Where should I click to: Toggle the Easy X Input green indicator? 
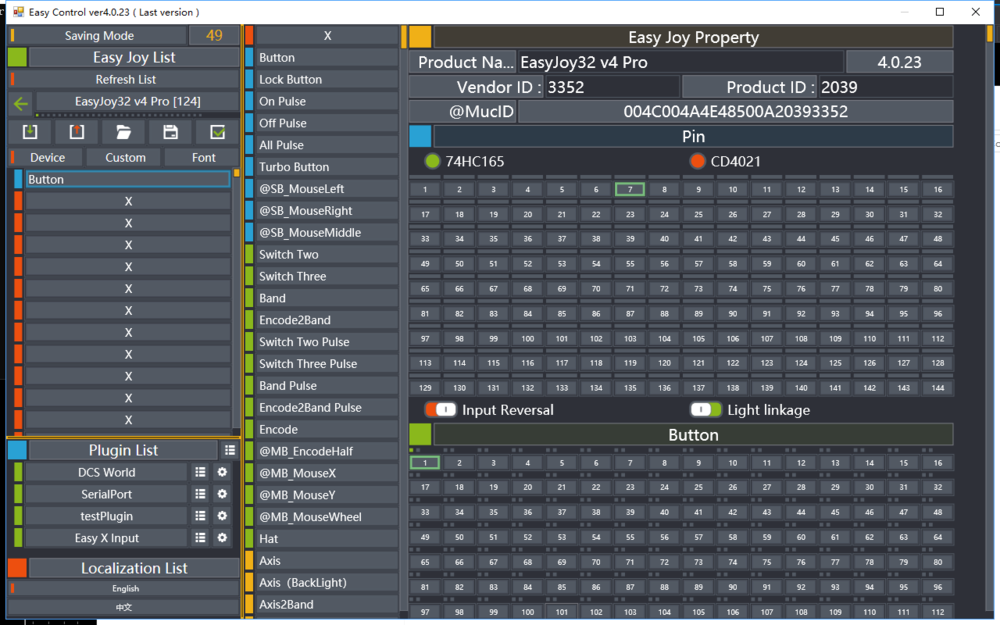pyautogui.click(x=18, y=538)
